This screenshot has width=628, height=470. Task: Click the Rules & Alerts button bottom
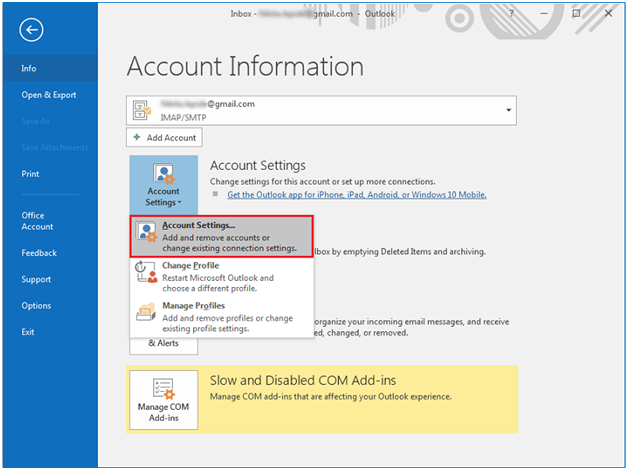pyautogui.click(x=163, y=345)
